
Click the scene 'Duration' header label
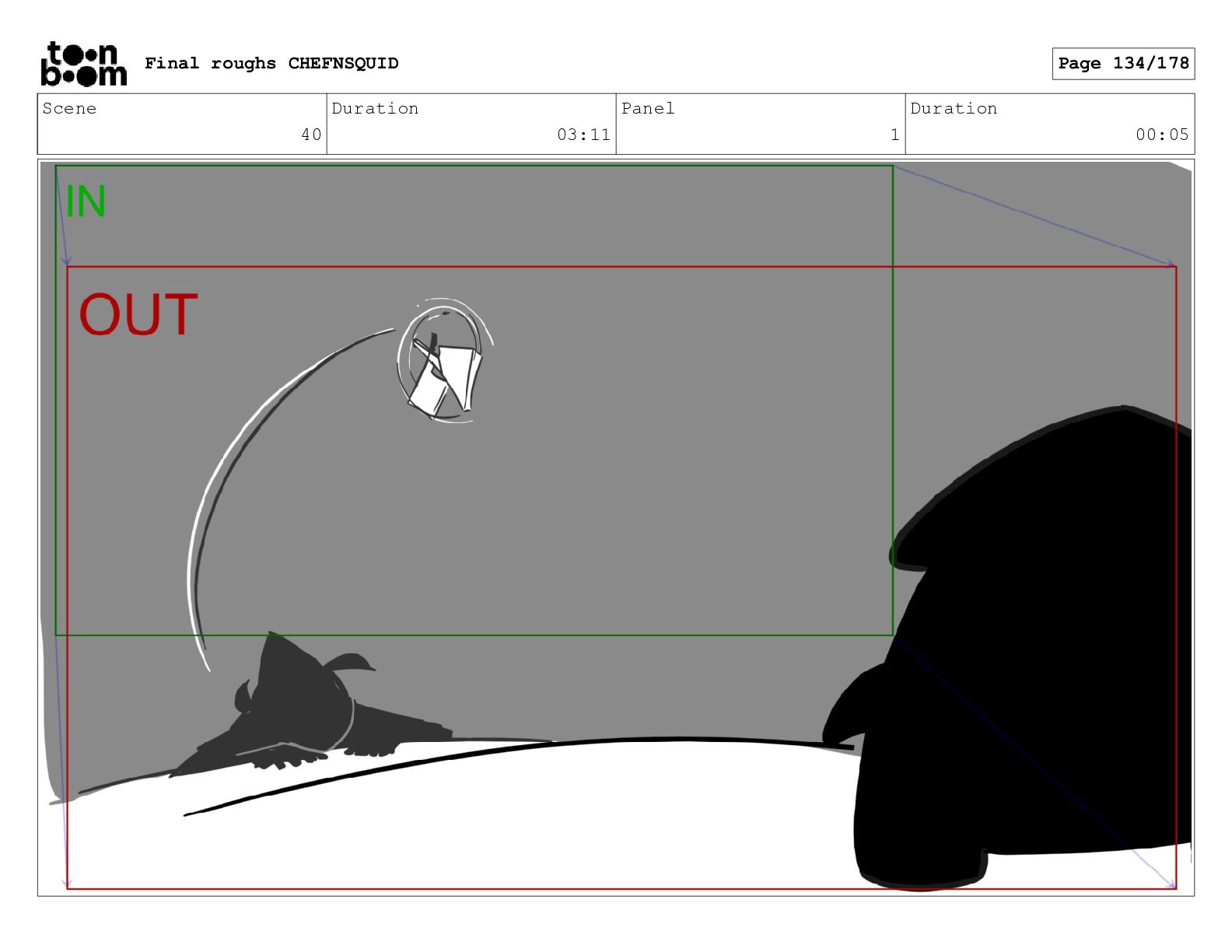click(375, 108)
